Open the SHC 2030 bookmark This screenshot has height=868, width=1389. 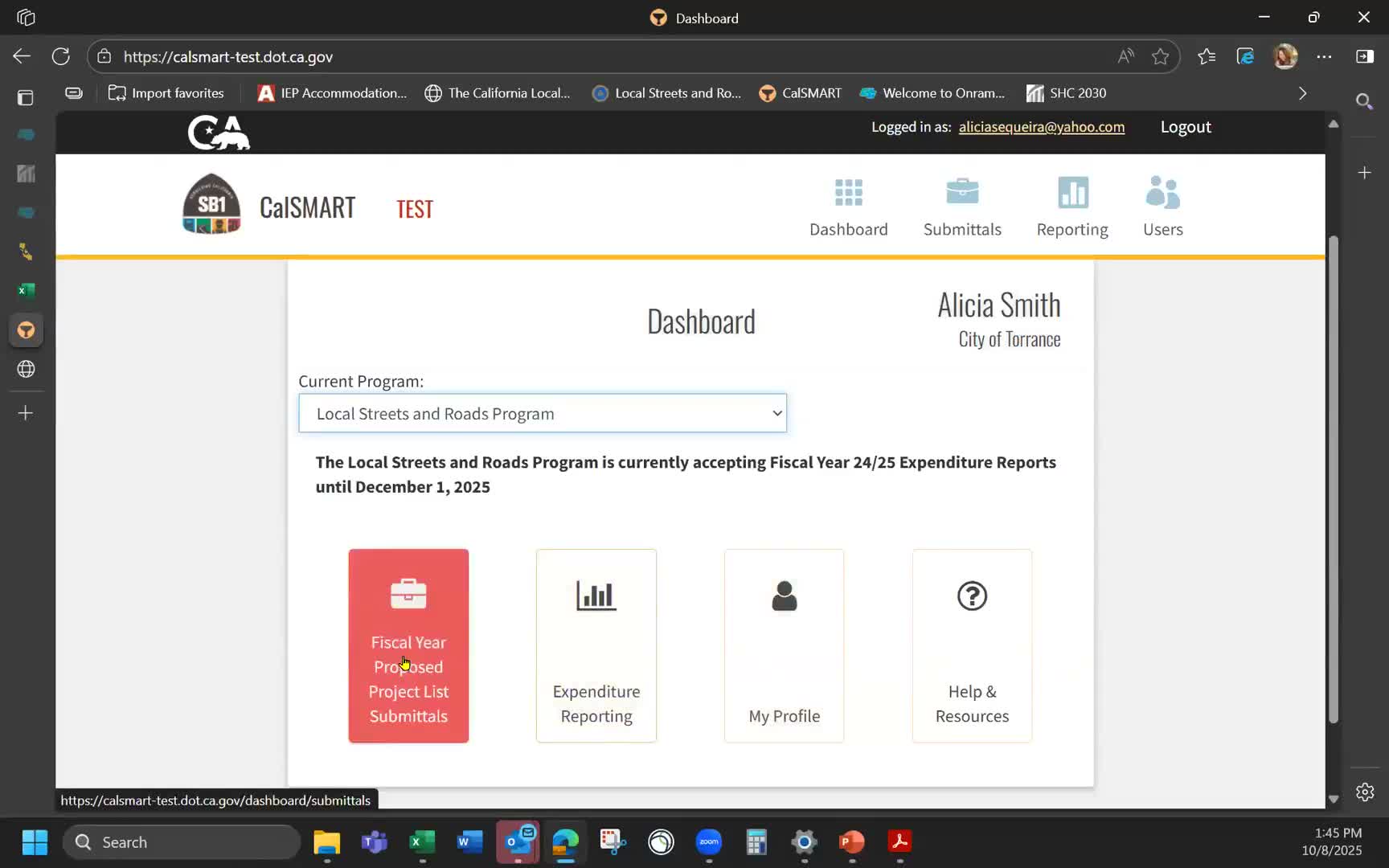pyautogui.click(x=1067, y=93)
